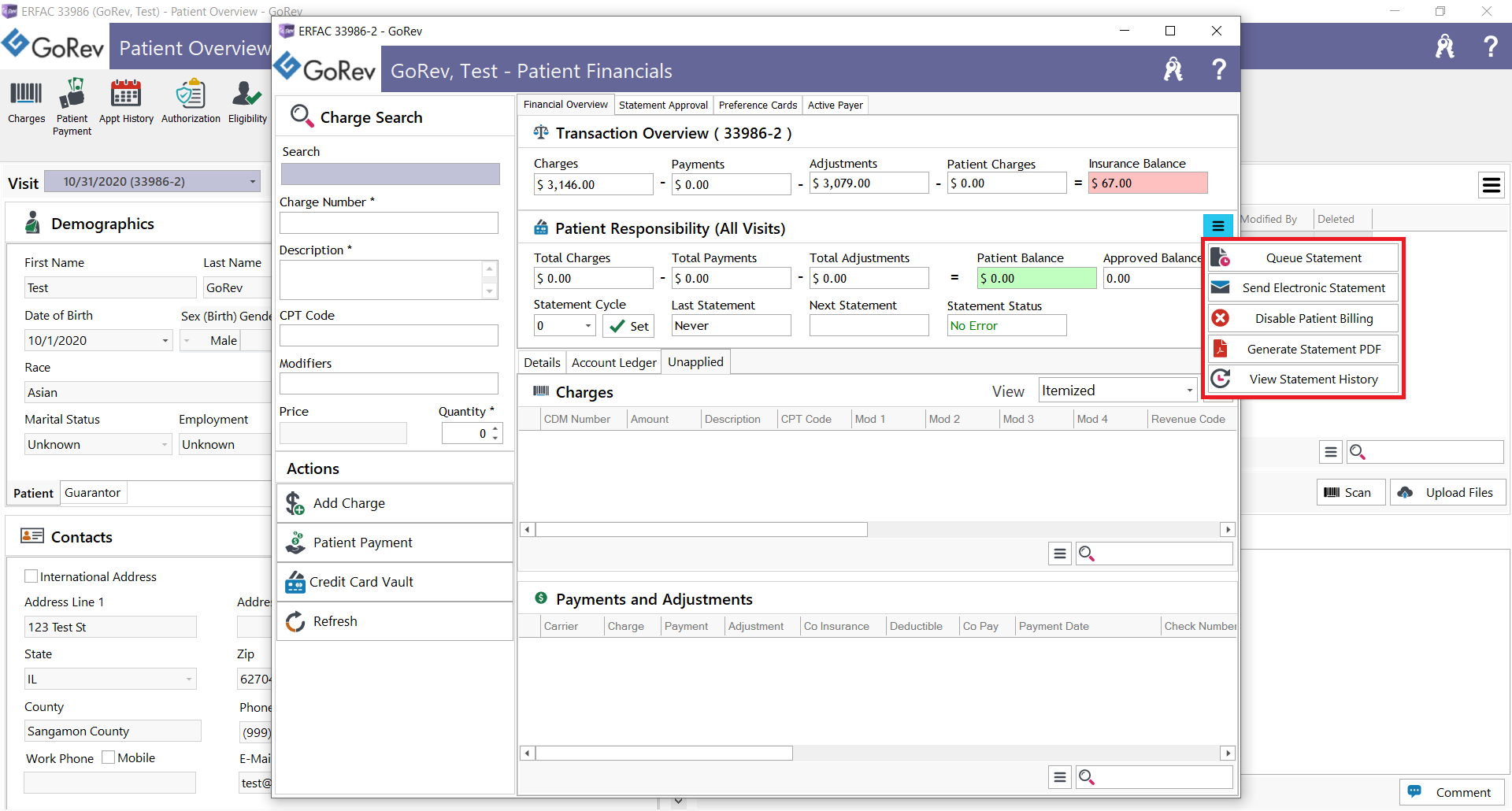The height and width of the screenshot is (811, 1512).
Task: Switch to Preference Cards tab
Action: tap(758, 105)
